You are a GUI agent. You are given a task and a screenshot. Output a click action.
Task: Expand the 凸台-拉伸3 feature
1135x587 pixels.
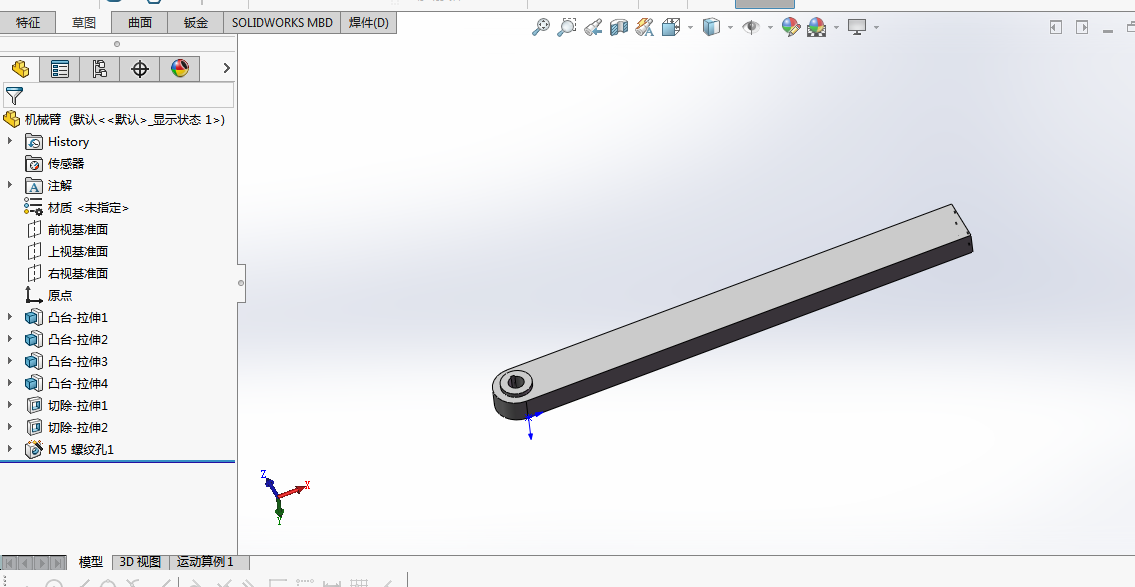(10, 361)
